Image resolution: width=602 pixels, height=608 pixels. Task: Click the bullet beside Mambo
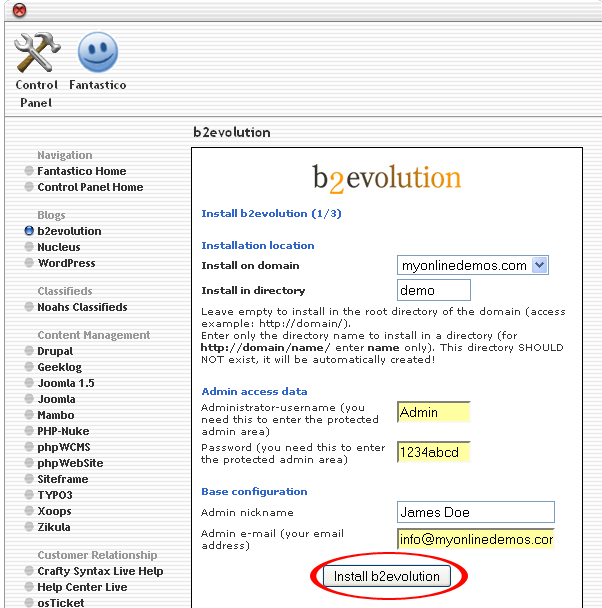click(29, 415)
